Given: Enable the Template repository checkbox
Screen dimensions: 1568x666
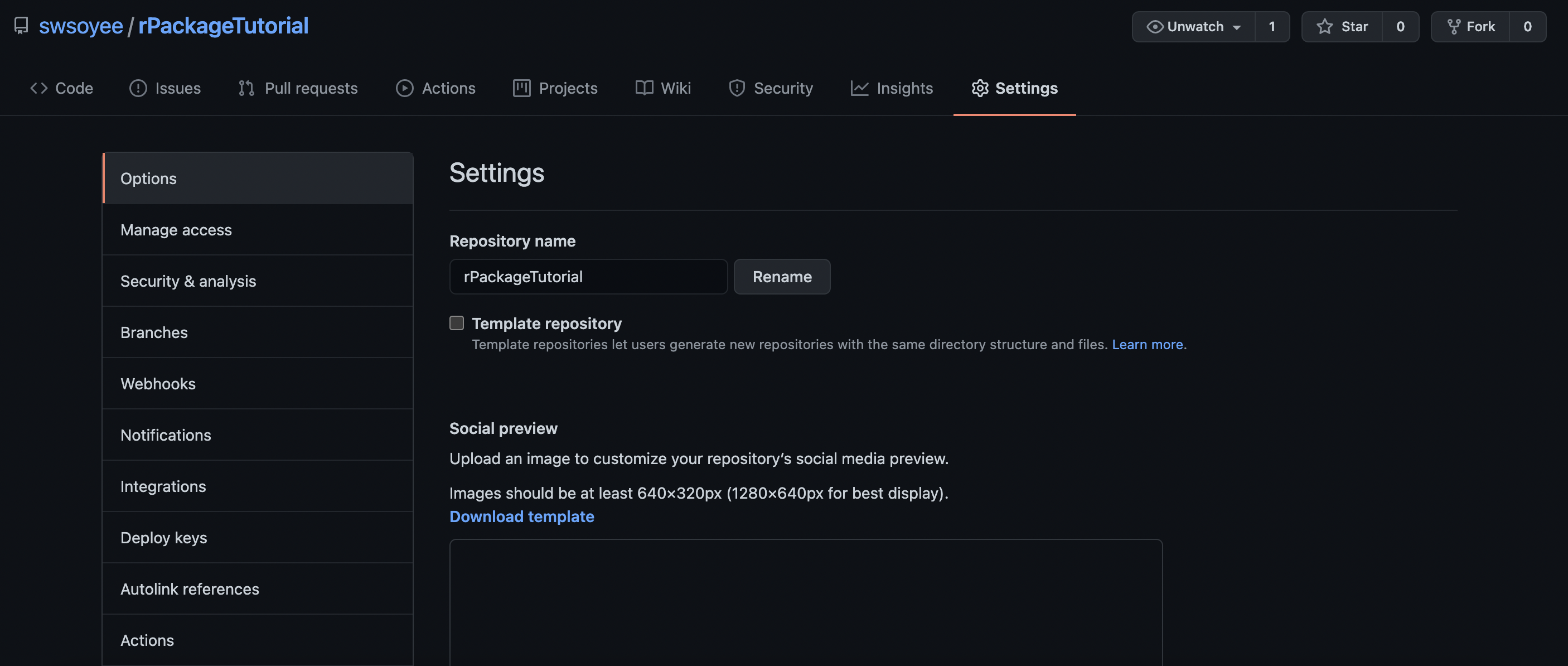Looking at the screenshot, I should click(457, 324).
